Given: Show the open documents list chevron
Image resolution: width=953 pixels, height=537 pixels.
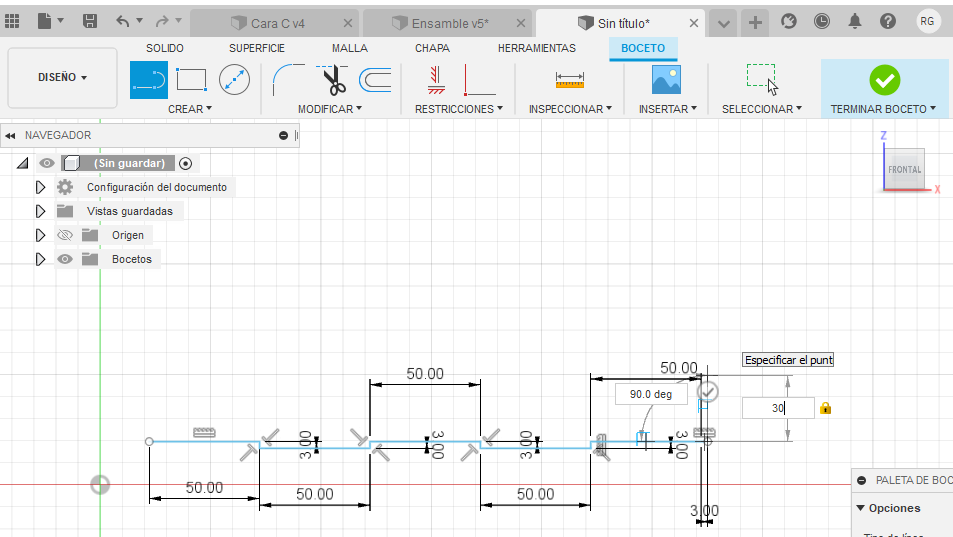Looking at the screenshot, I should pos(723,24).
